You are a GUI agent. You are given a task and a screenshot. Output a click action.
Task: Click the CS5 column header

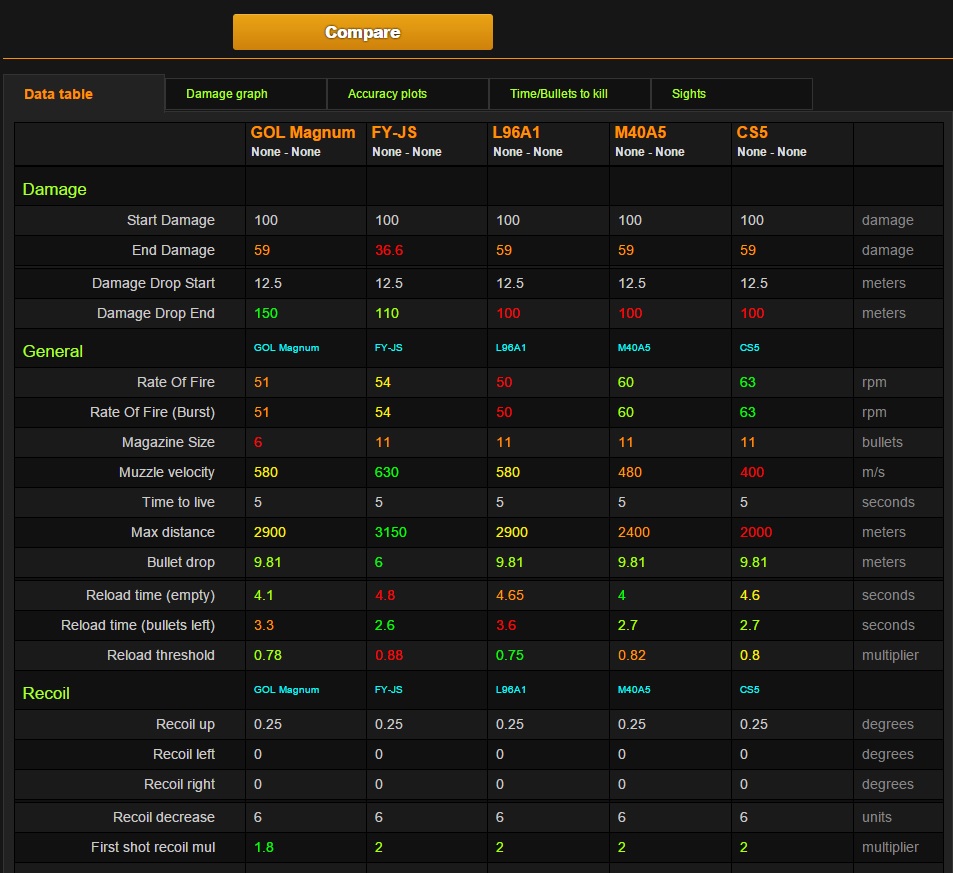coord(752,133)
